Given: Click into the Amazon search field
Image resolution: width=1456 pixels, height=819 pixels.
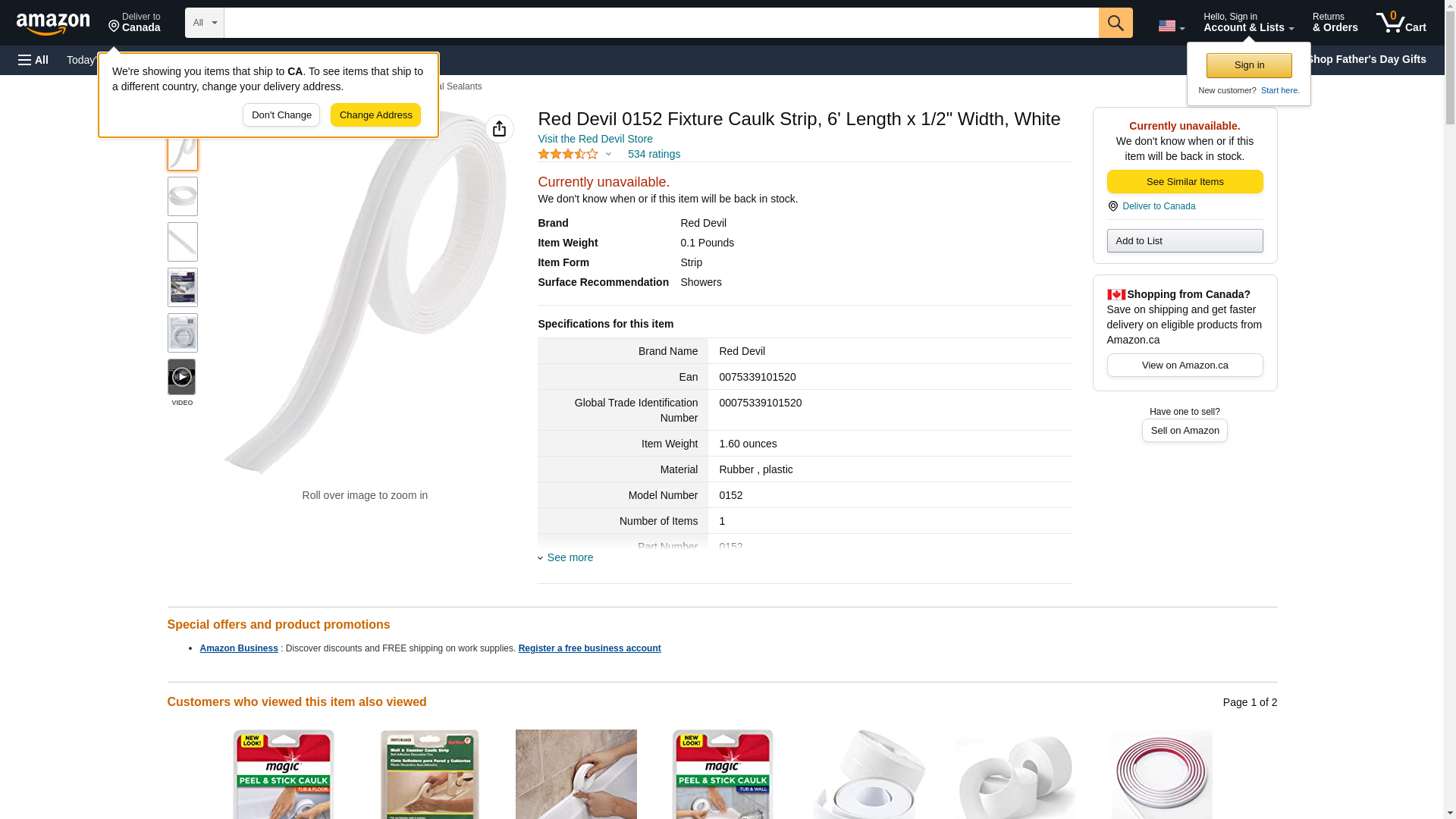Looking at the screenshot, I should pos(661,23).
